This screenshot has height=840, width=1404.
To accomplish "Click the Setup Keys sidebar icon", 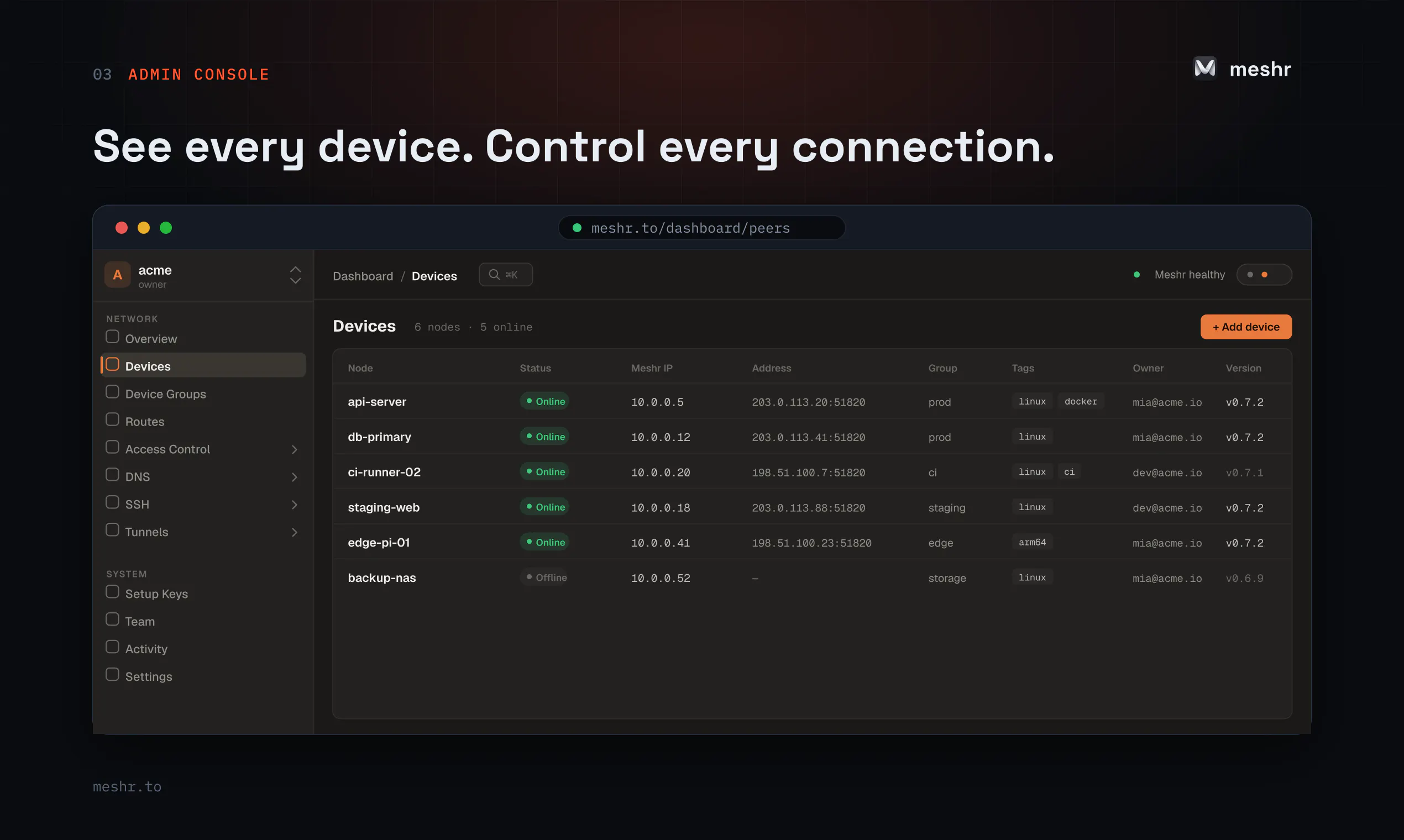I will point(112,592).
